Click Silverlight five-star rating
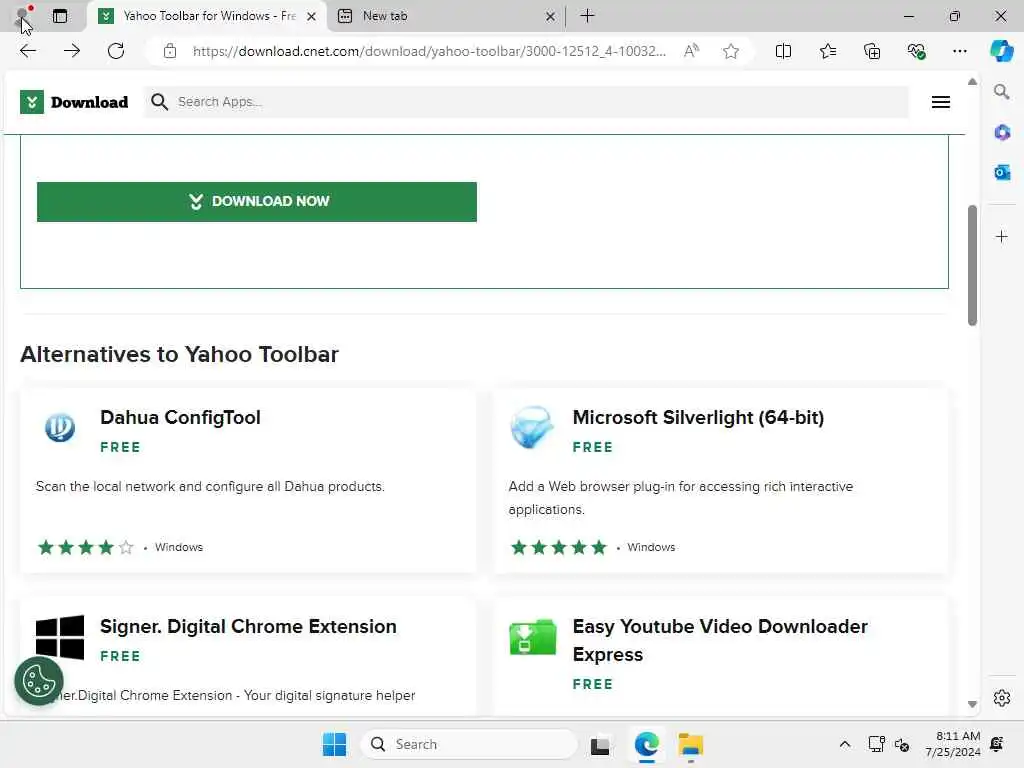The width and height of the screenshot is (1024, 768). click(558, 547)
